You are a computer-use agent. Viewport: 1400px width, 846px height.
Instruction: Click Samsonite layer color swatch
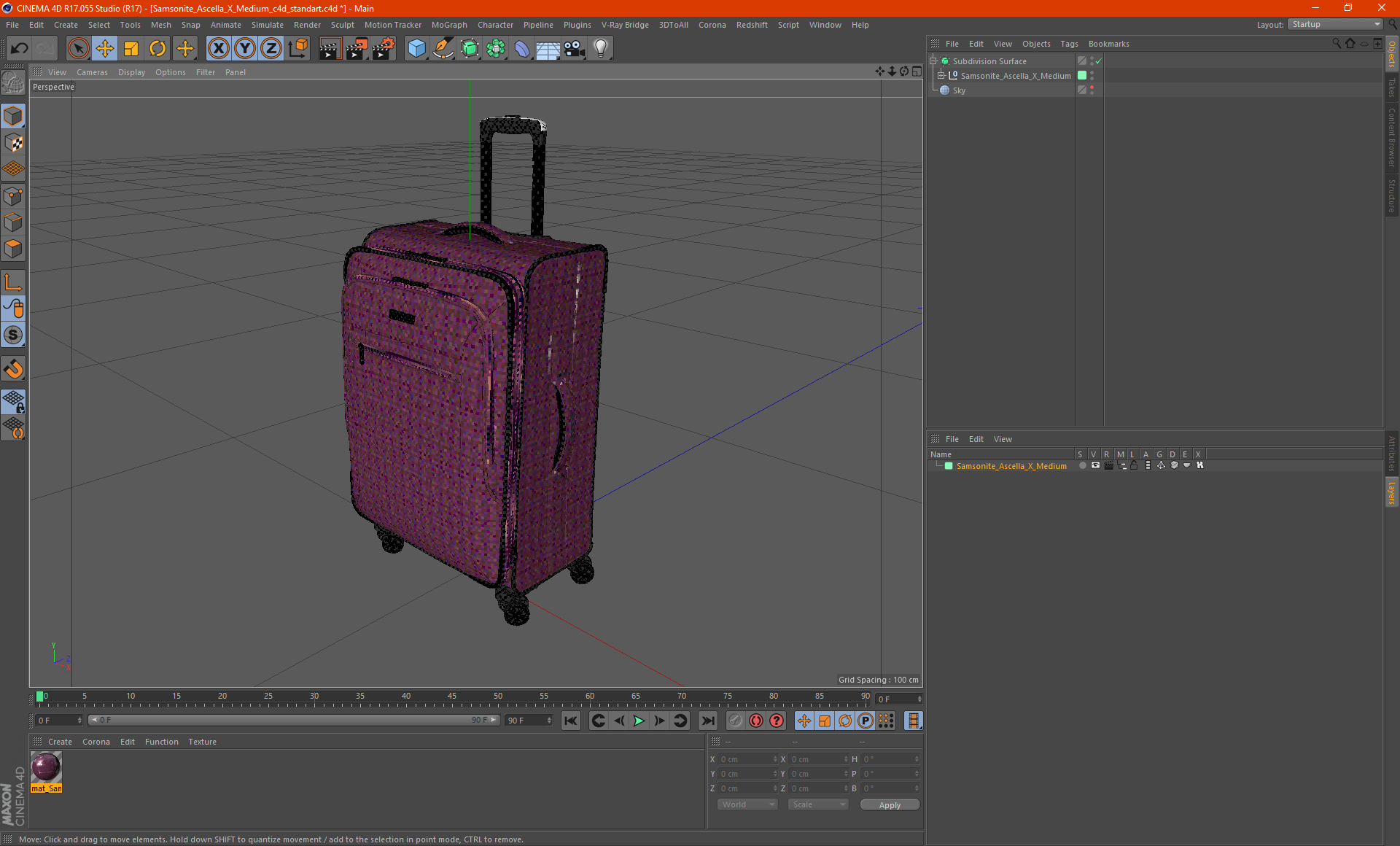coord(949,466)
